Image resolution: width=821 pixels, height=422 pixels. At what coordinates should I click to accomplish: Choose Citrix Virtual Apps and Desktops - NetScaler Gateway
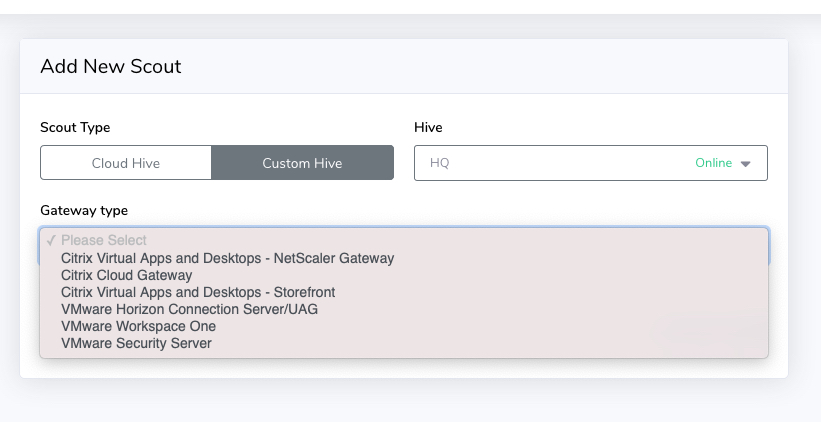click(404, 258)
